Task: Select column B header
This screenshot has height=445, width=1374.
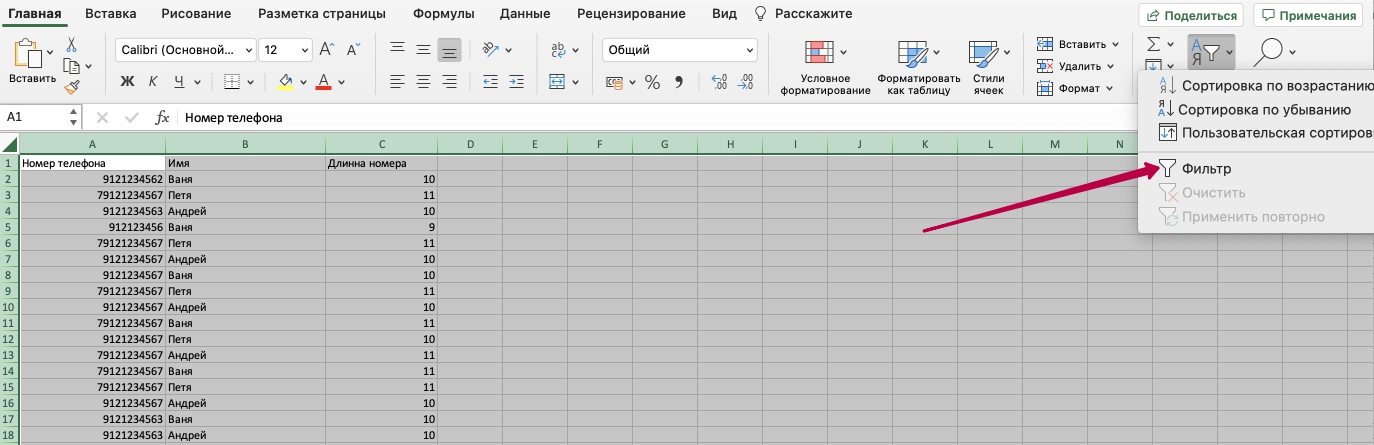Action: (x=245, y=145)
